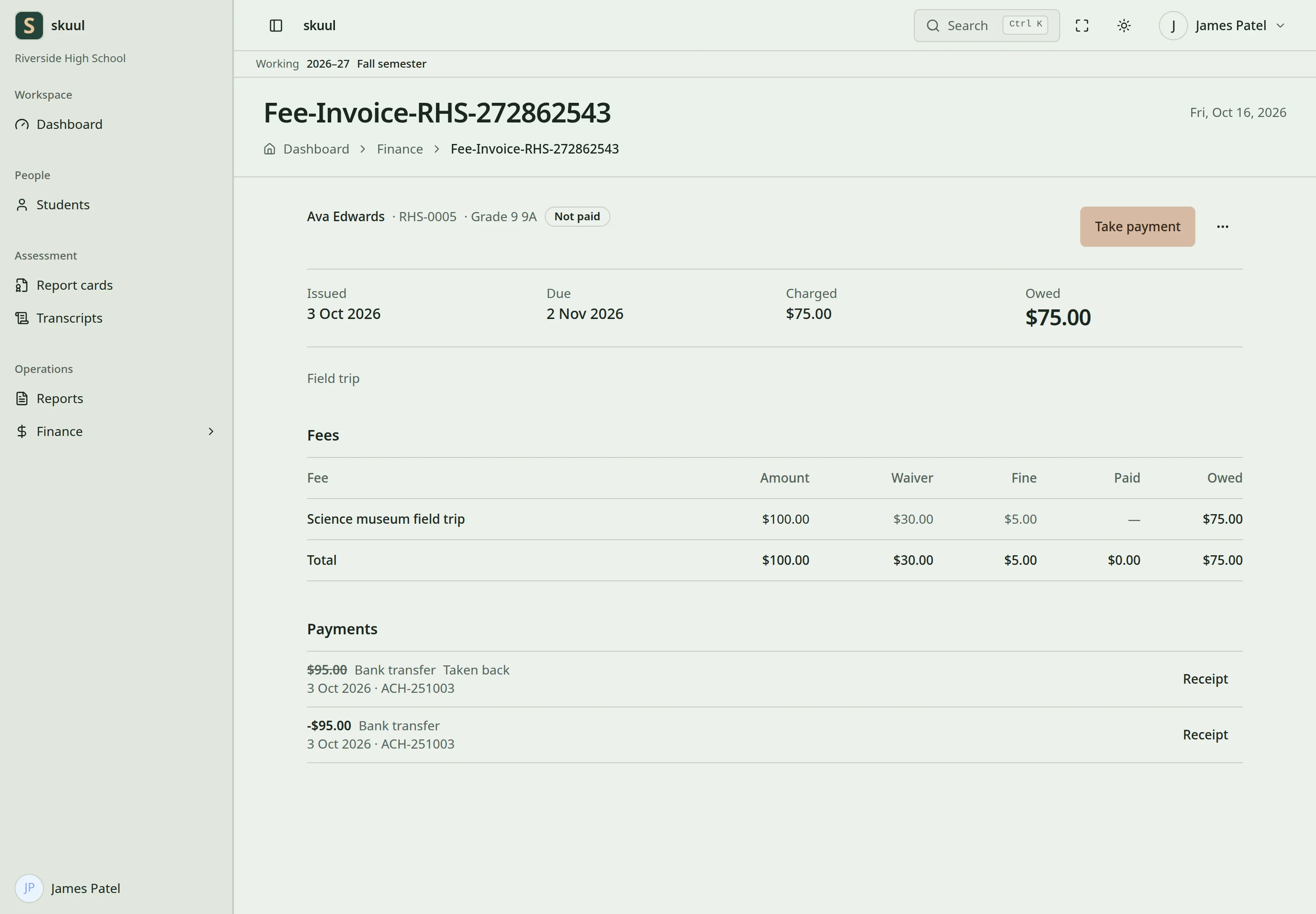
Task: Go to Students in sidebar
Action: coord(63,204)
